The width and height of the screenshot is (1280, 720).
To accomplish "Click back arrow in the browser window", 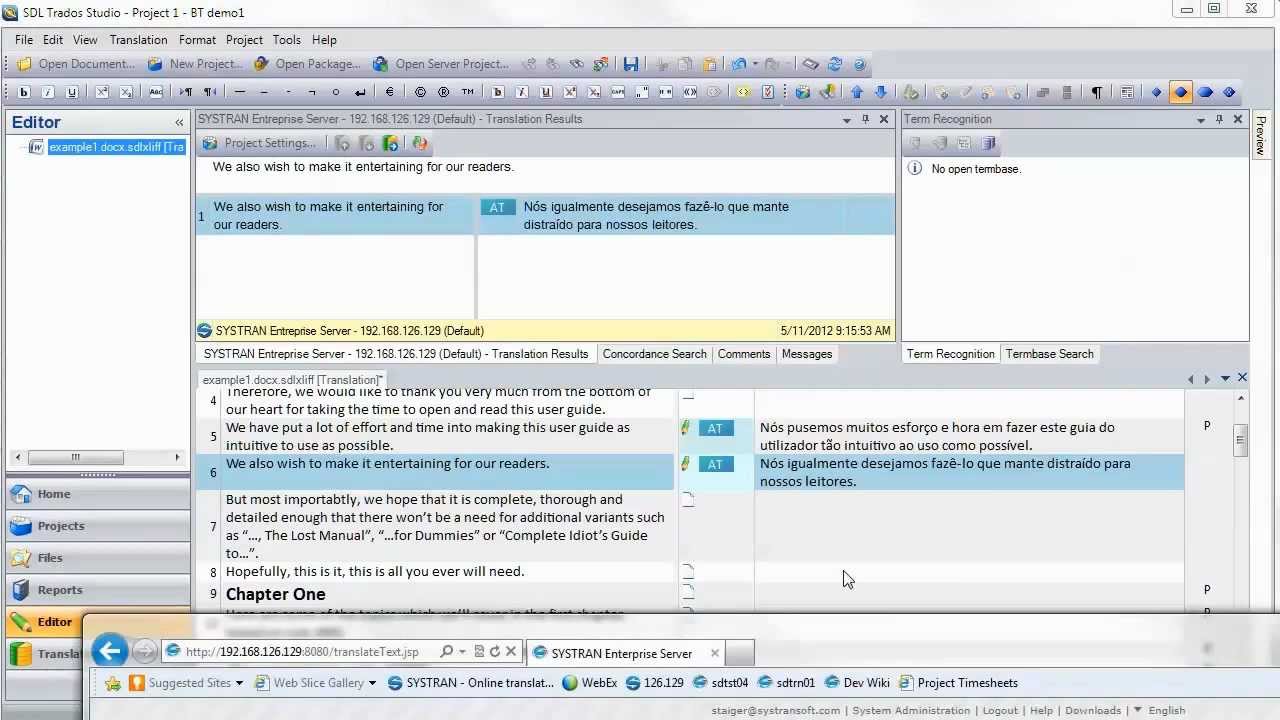I will (110, 651).
